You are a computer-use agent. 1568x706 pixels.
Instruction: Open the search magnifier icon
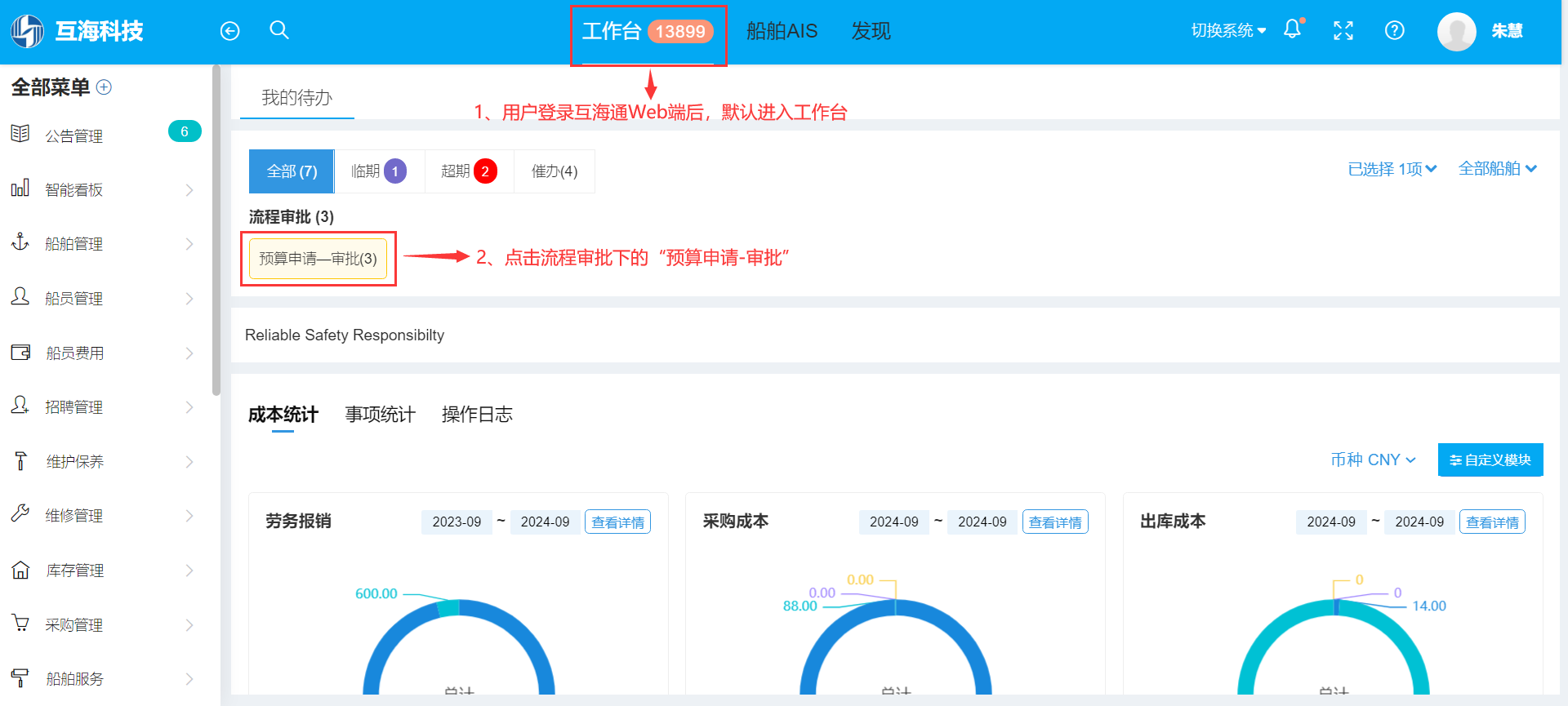coord(279,30)
